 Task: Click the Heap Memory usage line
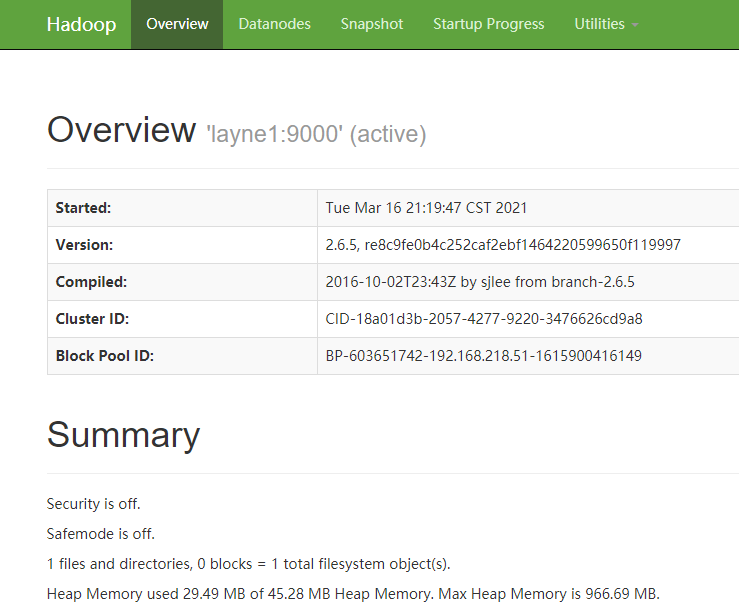click(353, 593)
